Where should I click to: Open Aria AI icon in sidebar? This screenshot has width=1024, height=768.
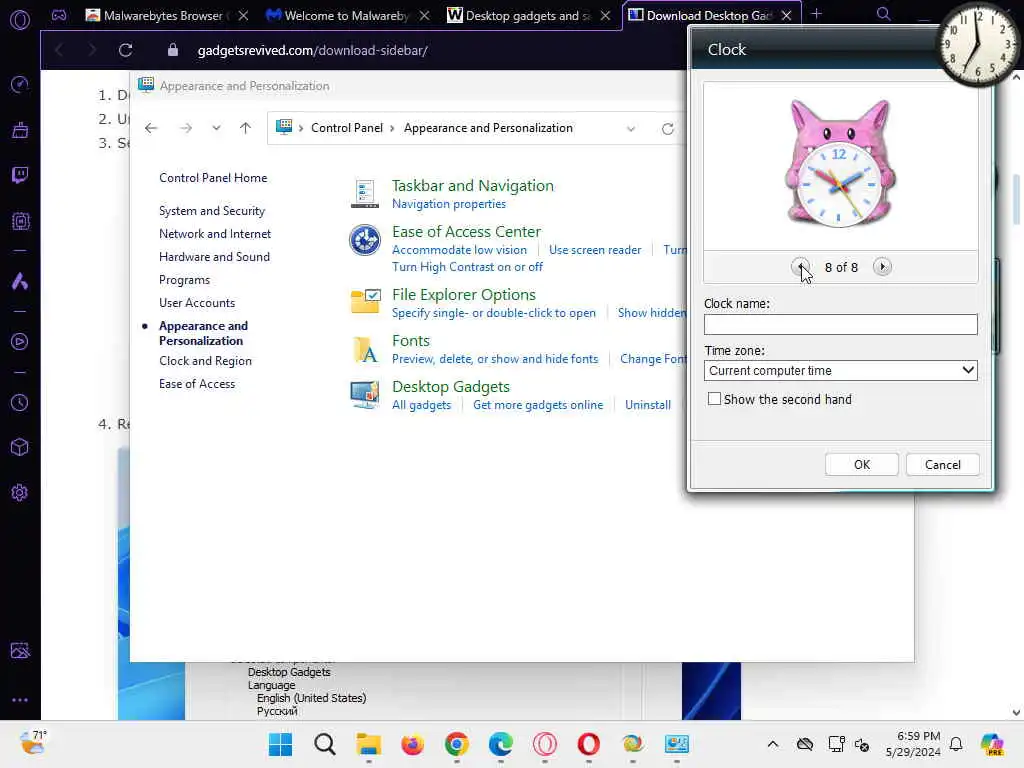tap(20, 281)
